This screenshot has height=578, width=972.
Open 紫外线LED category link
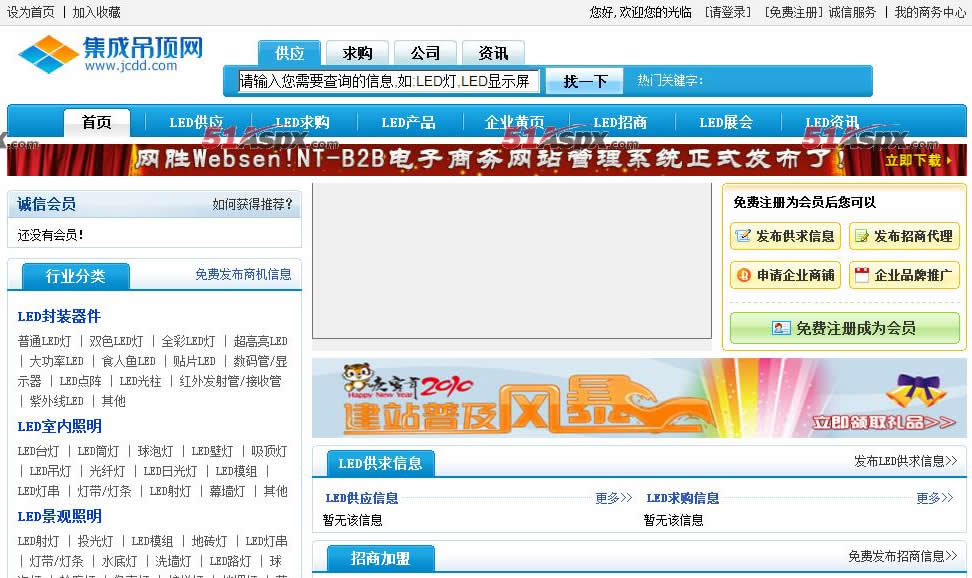pyautogui.click(x=56, y=401)
